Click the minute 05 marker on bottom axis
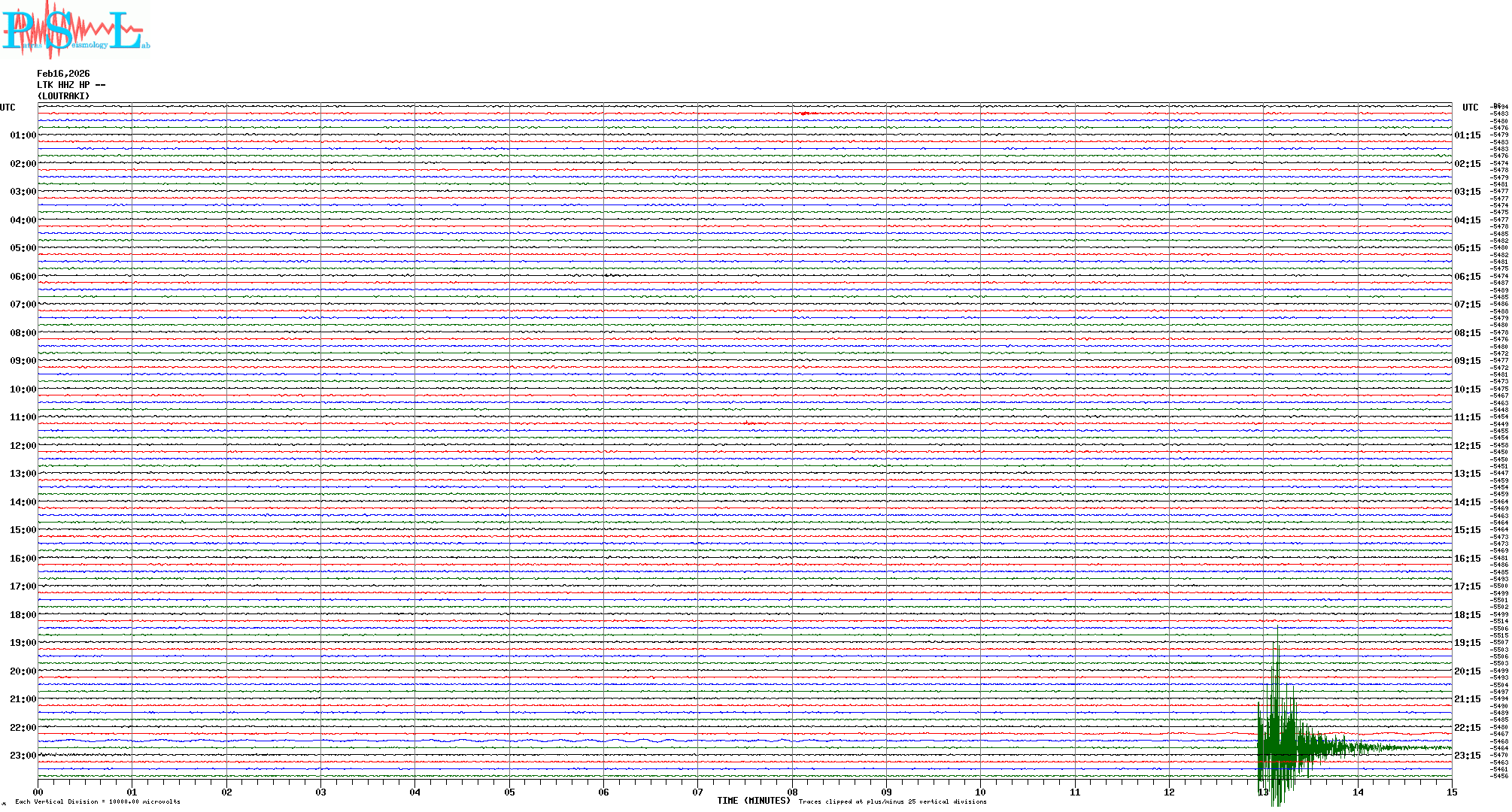Screen dimensions: 1512x812 (x=509, y=792)
